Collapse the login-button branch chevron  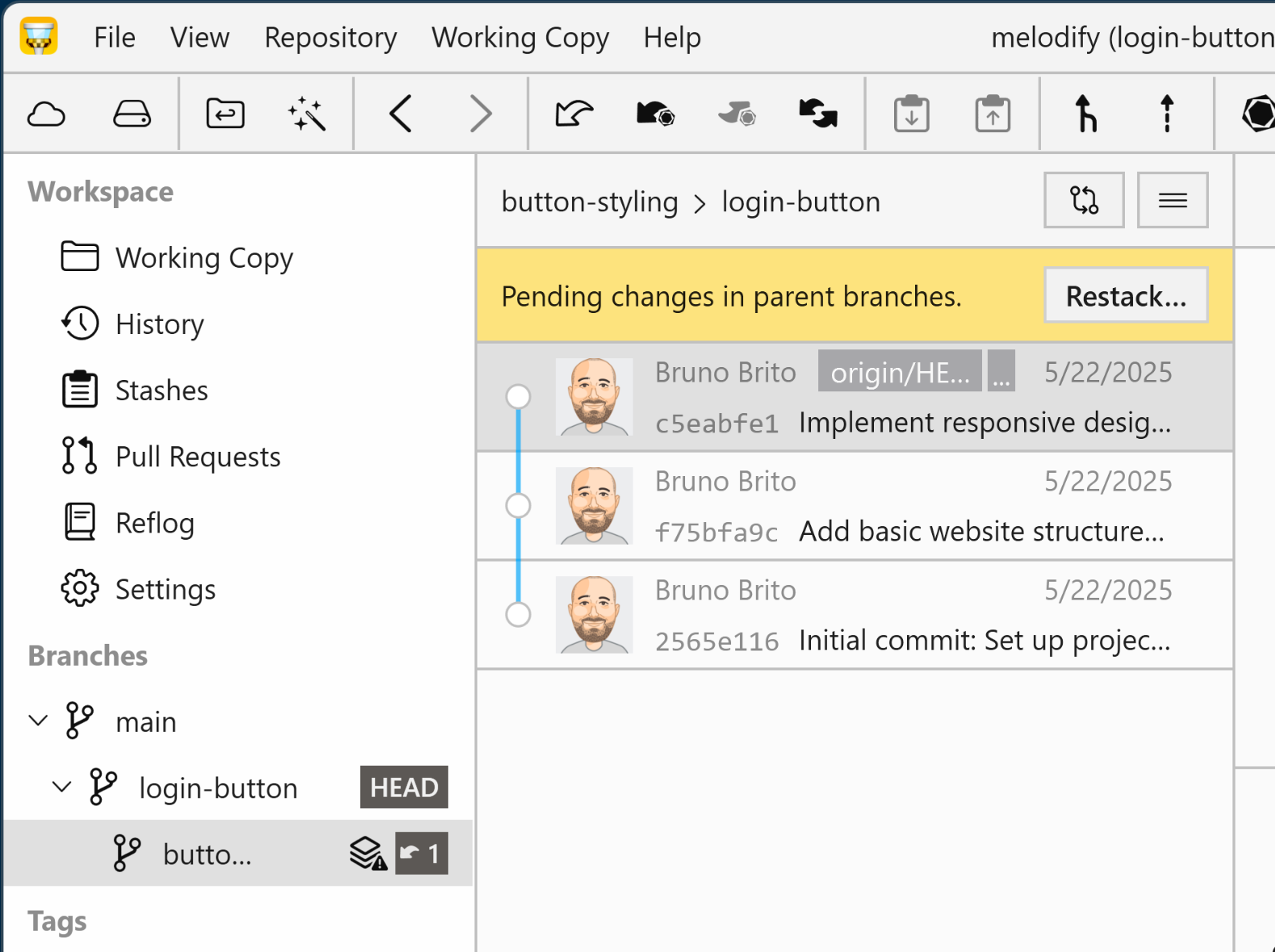pos(61,787)
